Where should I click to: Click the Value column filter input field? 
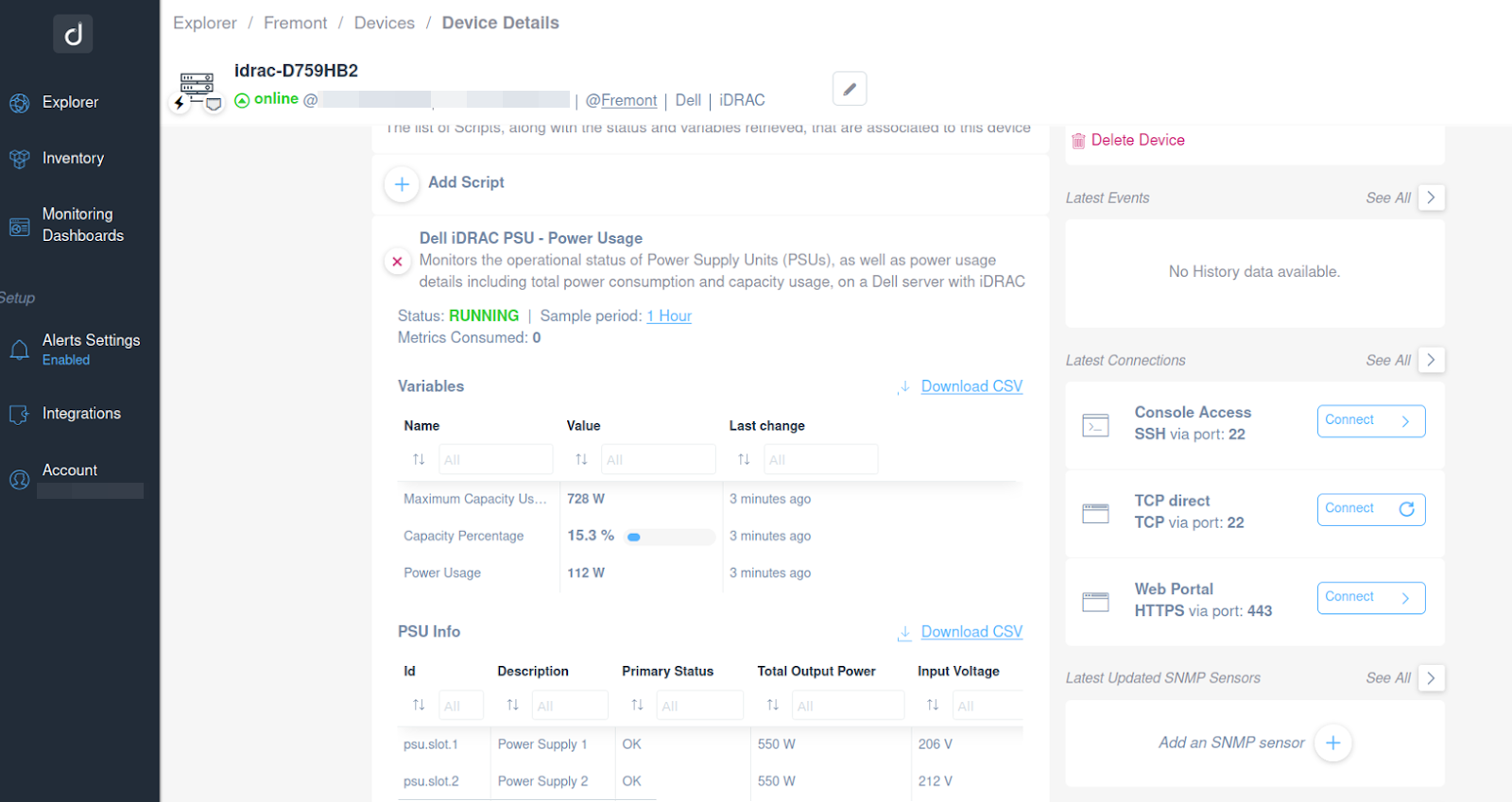658,459
